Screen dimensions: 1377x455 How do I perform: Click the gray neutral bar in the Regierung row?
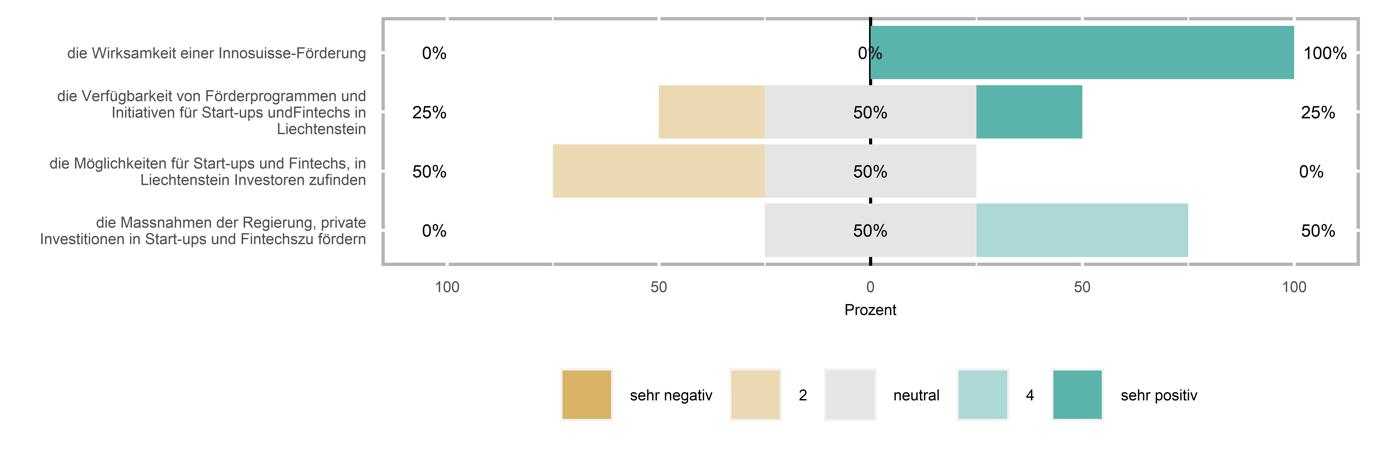(x=870, y=230)
